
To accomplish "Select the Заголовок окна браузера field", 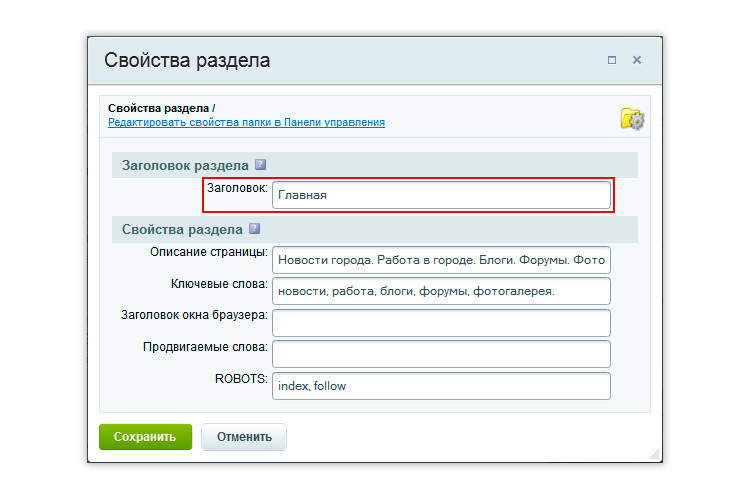I will pyautogui.click(x=441, y=322).
